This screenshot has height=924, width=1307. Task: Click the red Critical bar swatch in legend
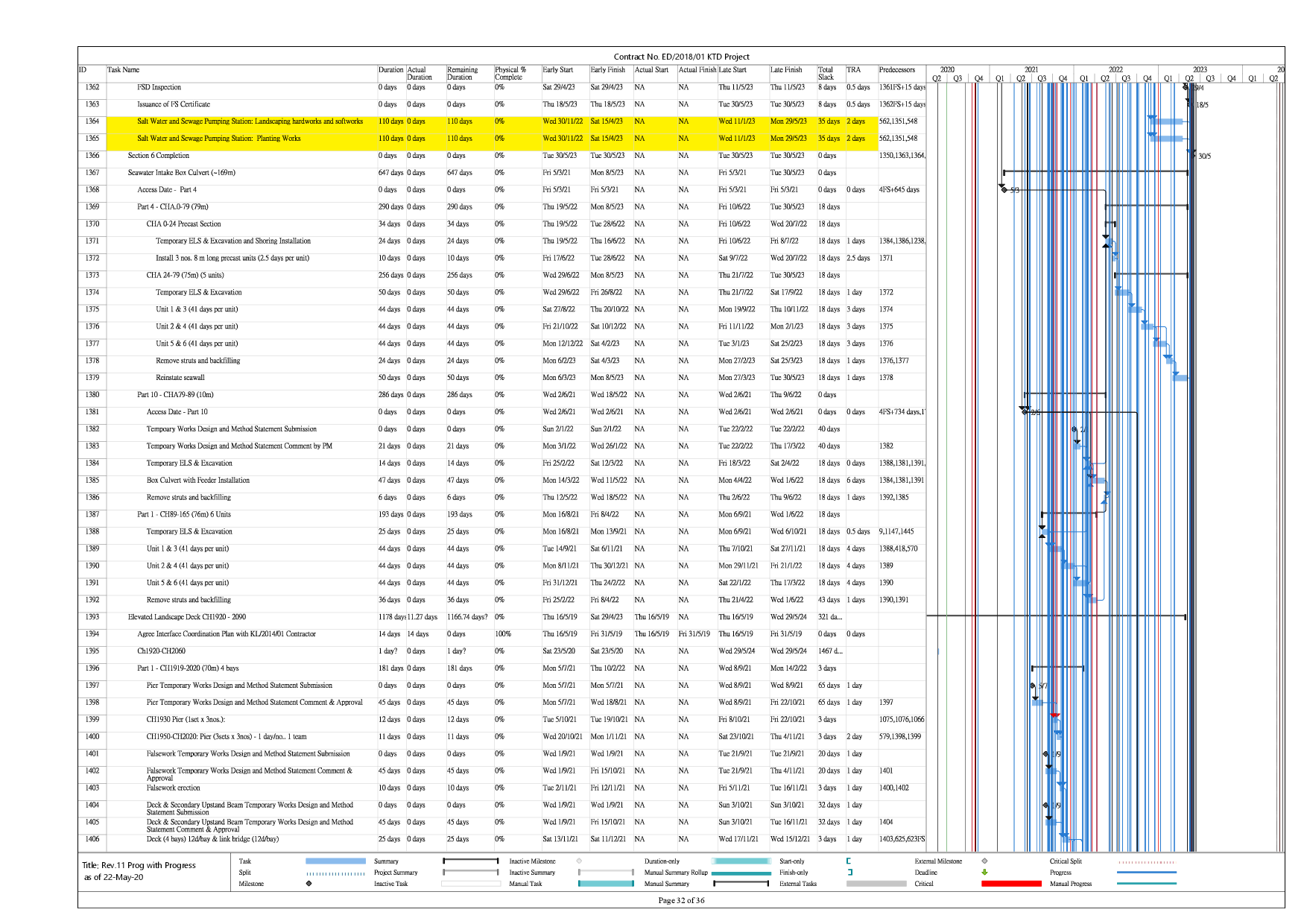tap(1010, 884)
